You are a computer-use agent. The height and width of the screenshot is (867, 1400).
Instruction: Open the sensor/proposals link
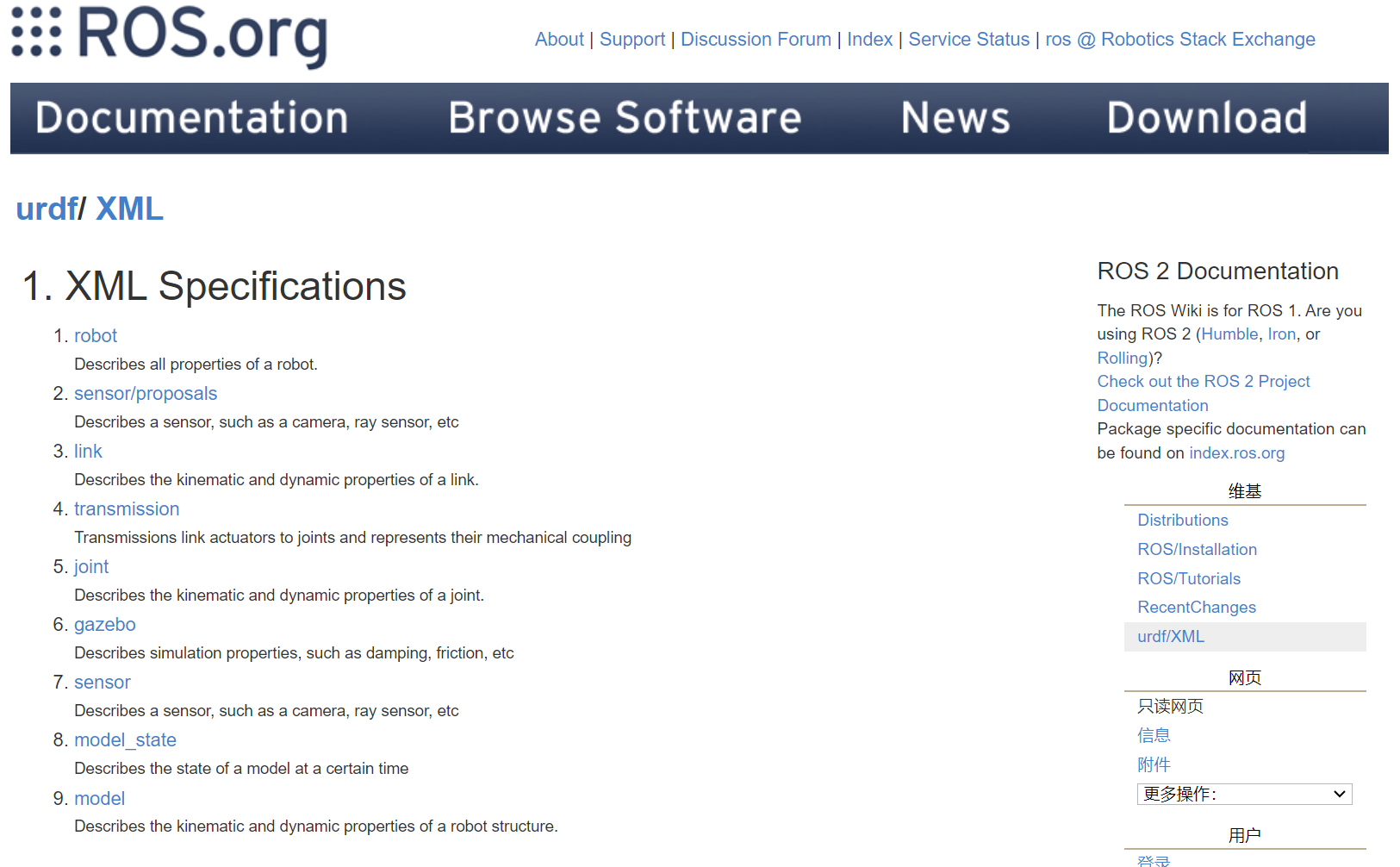click(x=146, y=394)
